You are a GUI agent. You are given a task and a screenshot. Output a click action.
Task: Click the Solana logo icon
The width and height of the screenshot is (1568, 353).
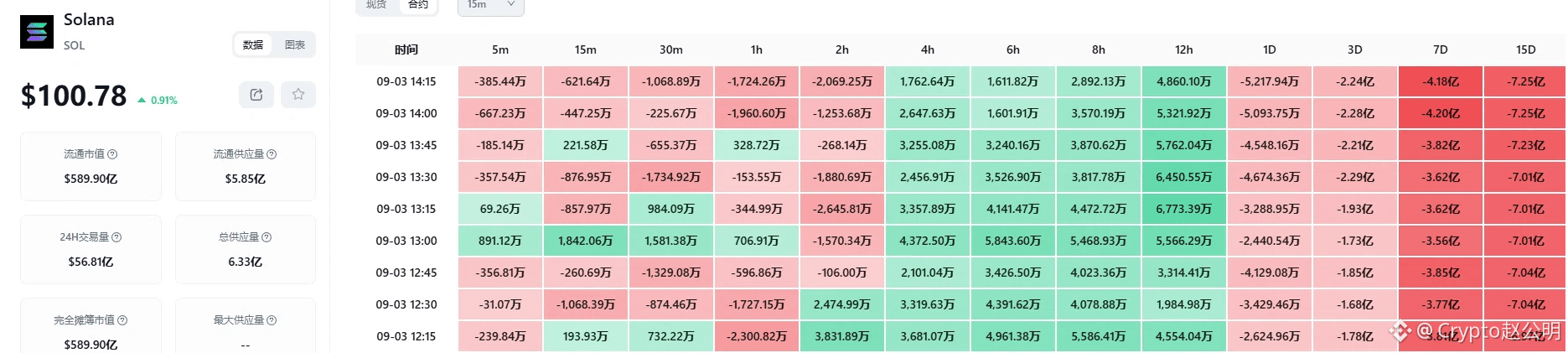click(x=37, y=32)
